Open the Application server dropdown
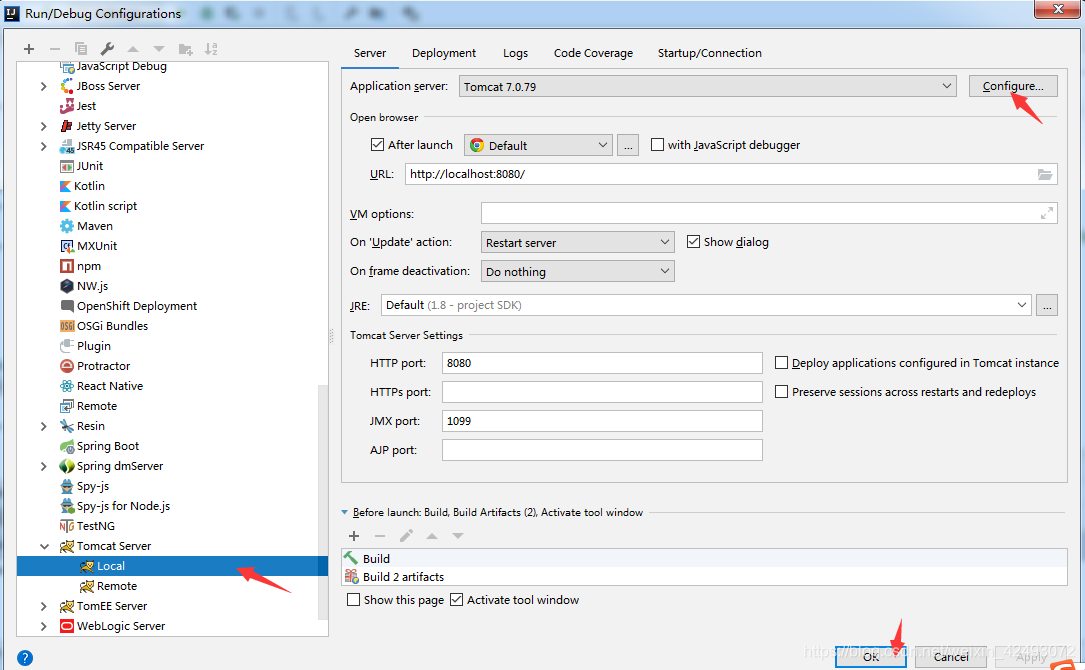Screen dimensions: 1085x670 pos(707,87)
